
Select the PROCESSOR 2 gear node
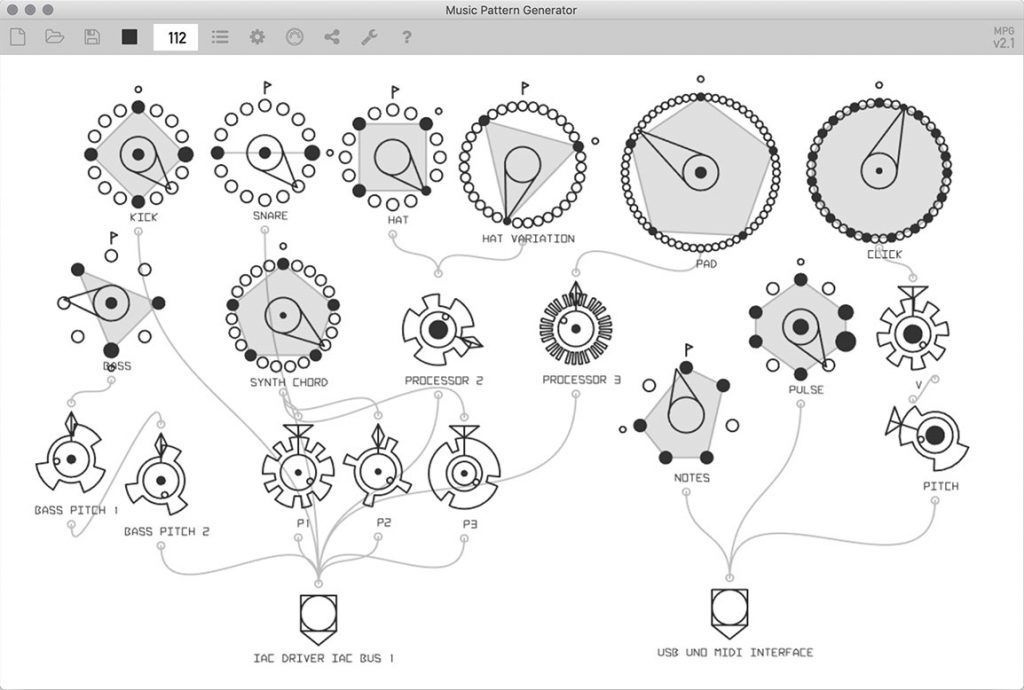coord(437,329)
